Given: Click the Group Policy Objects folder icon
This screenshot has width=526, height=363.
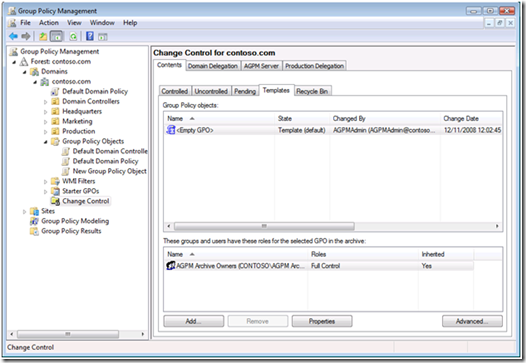Looking at the screenshot, I should (x=55, y=141).
